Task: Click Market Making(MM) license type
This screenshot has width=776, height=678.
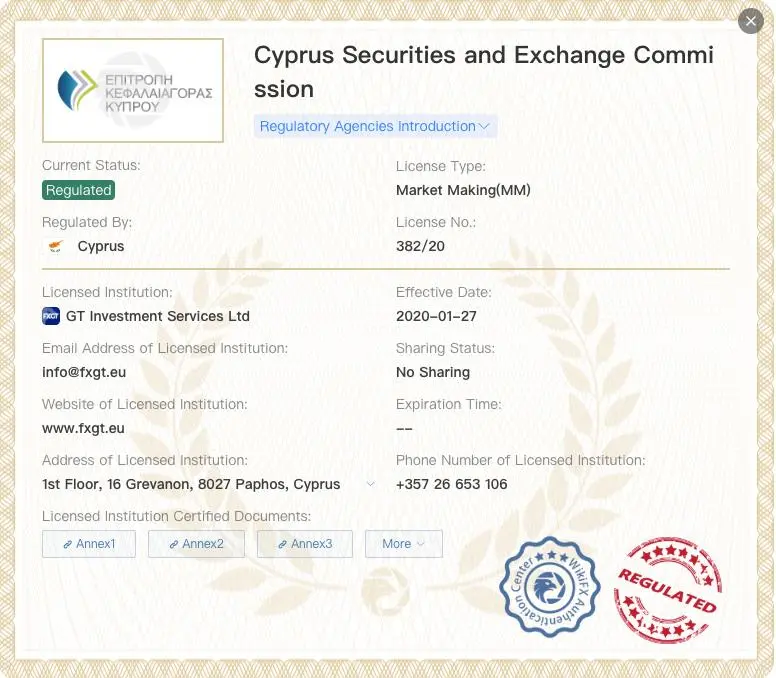Action: (x=463, y=190)
